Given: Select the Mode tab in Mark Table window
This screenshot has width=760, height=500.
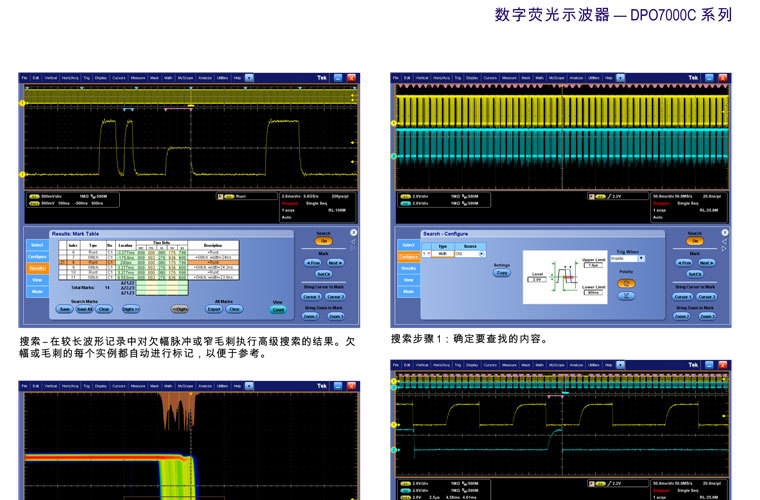Looking at the screenshot, I should pos(37,291).
